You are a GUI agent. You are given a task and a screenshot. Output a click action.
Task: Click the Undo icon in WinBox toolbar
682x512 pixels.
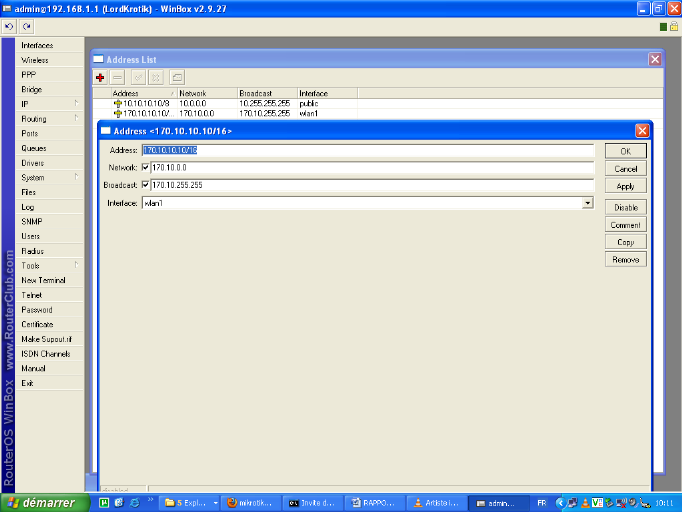click(9, 27)
